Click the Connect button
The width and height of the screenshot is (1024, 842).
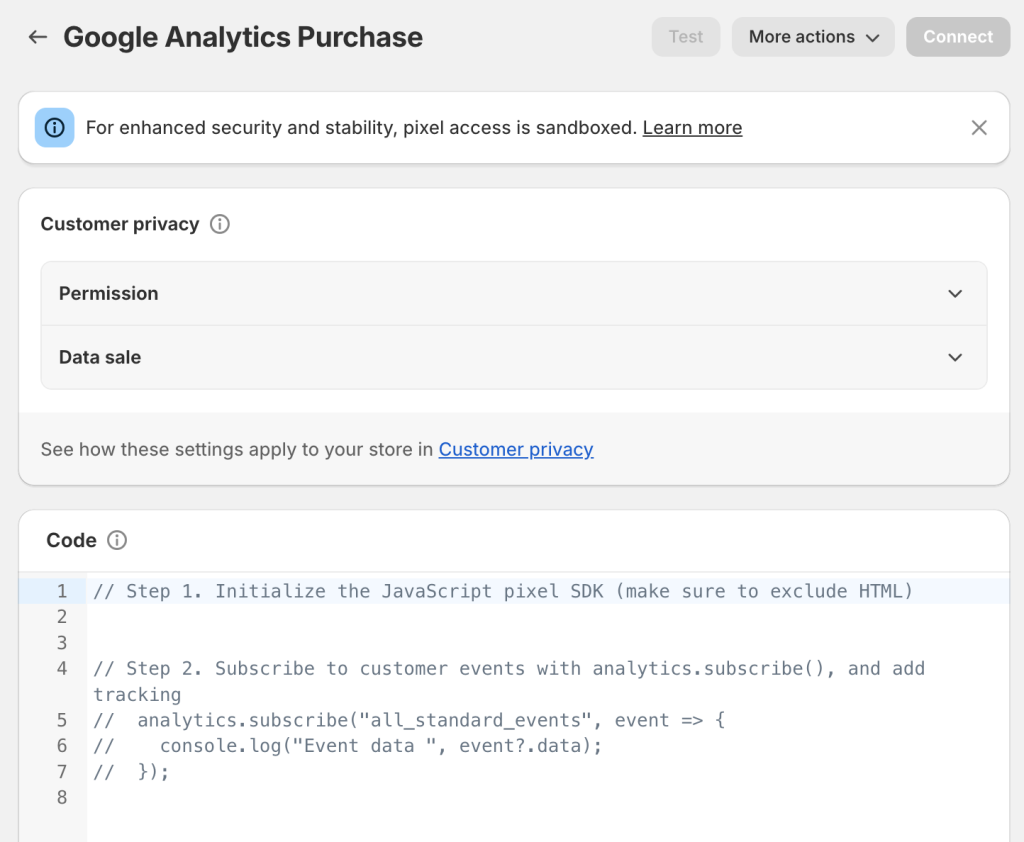[957, 37]
